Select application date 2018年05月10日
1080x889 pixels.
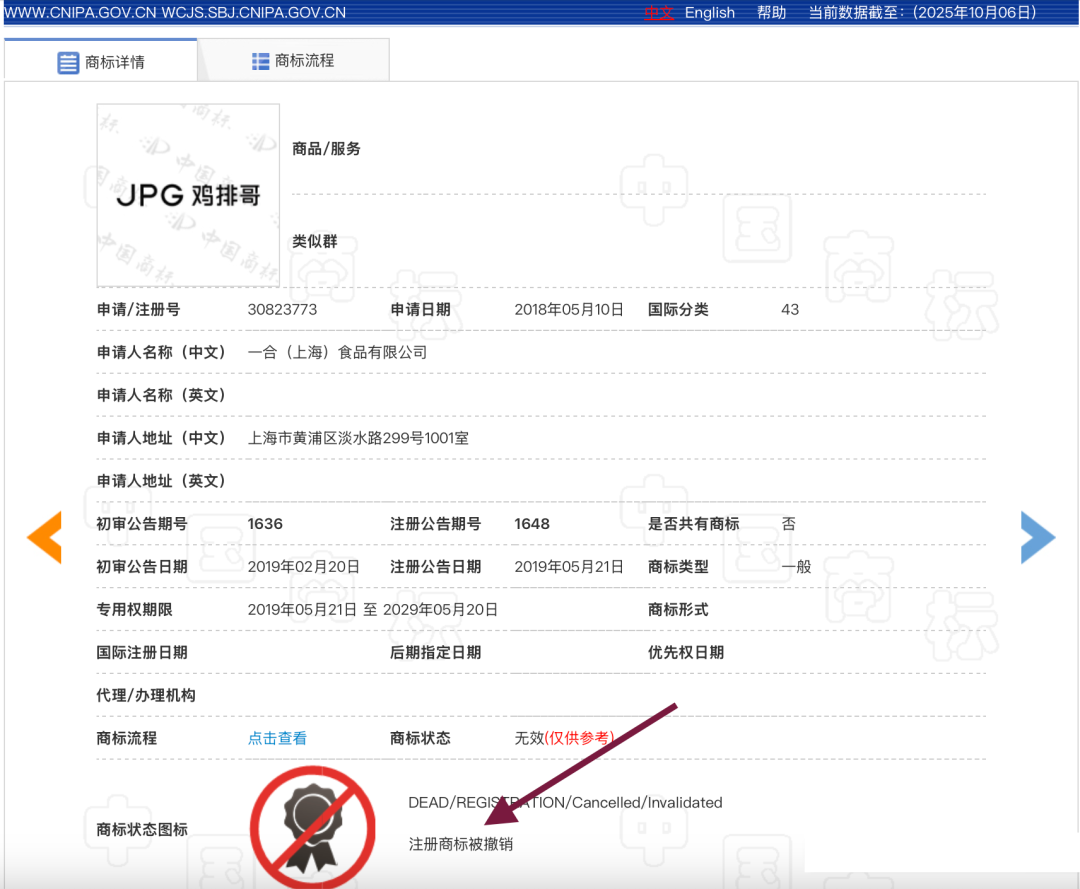(569, 309)
